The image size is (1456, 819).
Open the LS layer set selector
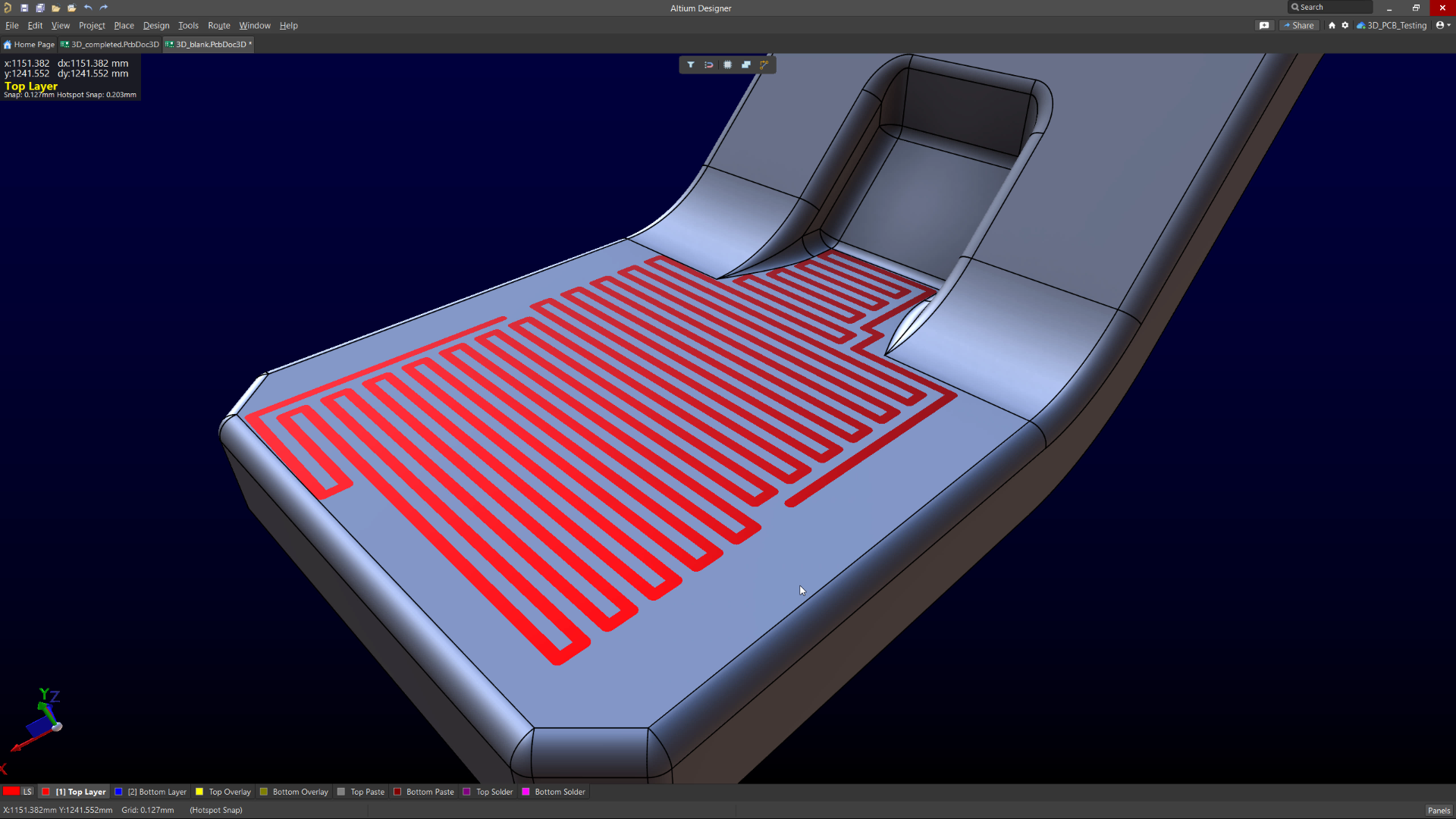coord(27,792)
